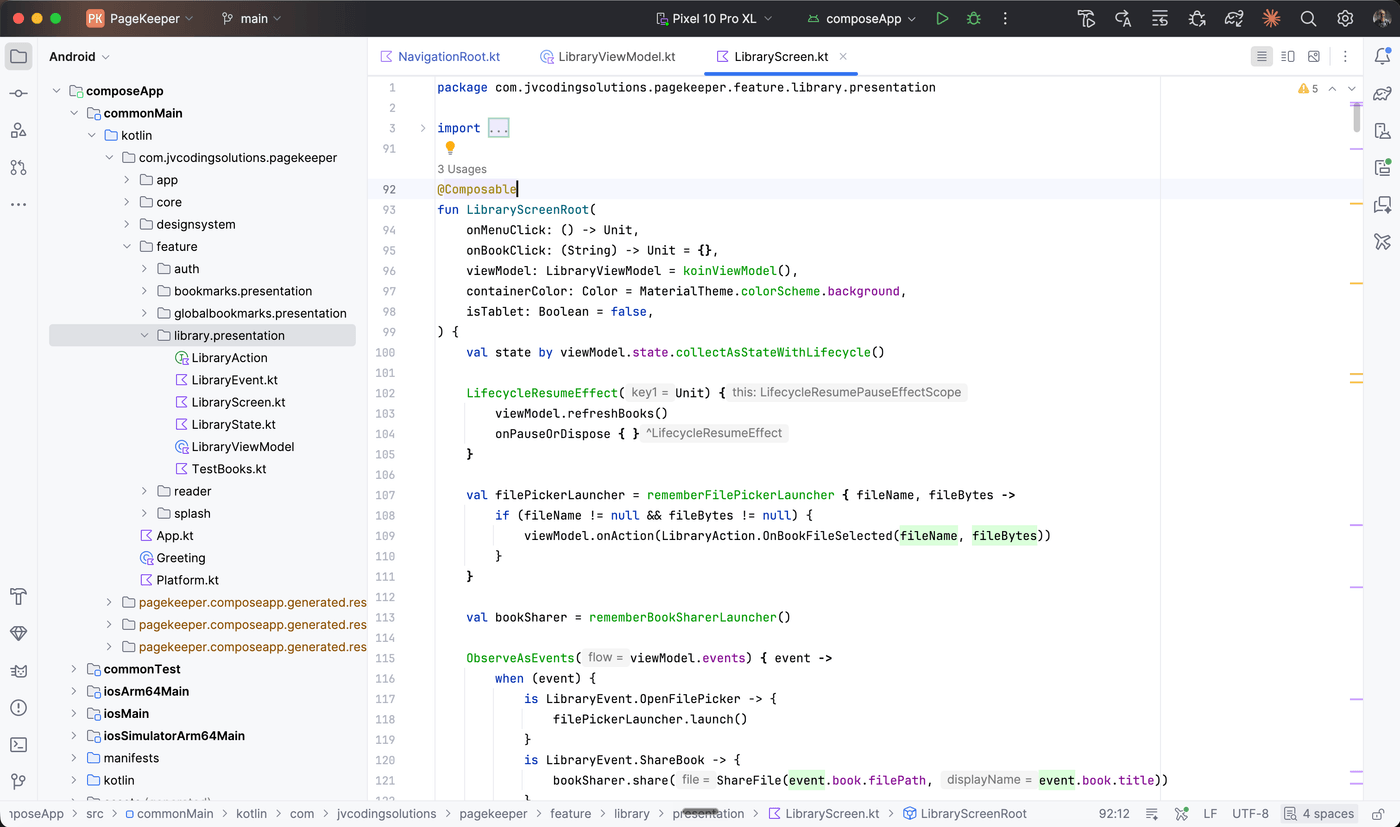
Task: Open the gem-shaped tool window icon
Action: coord(18,634)
